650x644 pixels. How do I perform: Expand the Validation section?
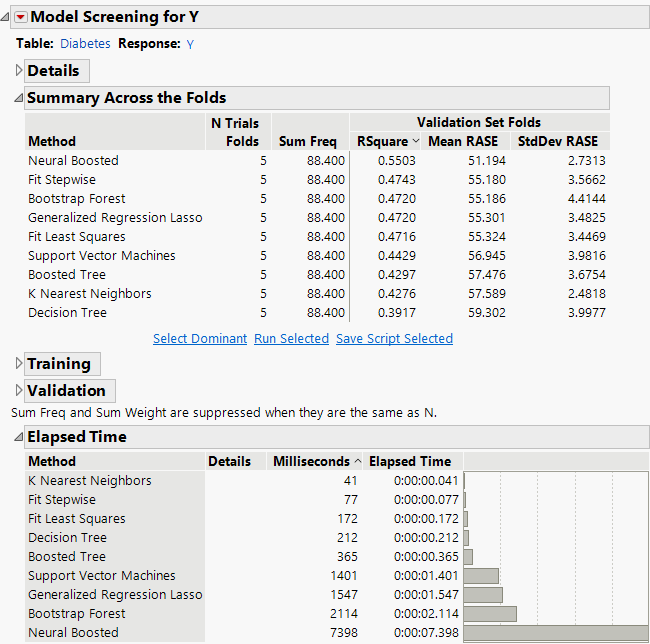click(18, 391)
